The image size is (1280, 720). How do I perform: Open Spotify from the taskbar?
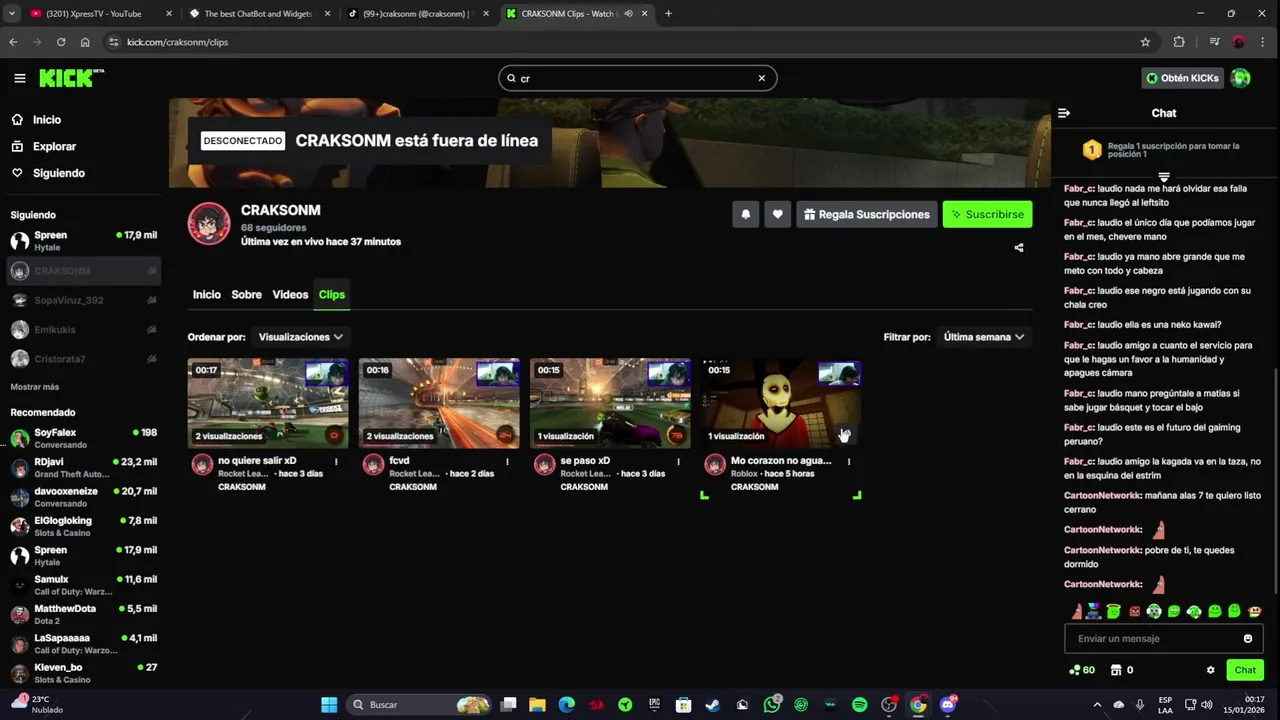pos(859,705)
